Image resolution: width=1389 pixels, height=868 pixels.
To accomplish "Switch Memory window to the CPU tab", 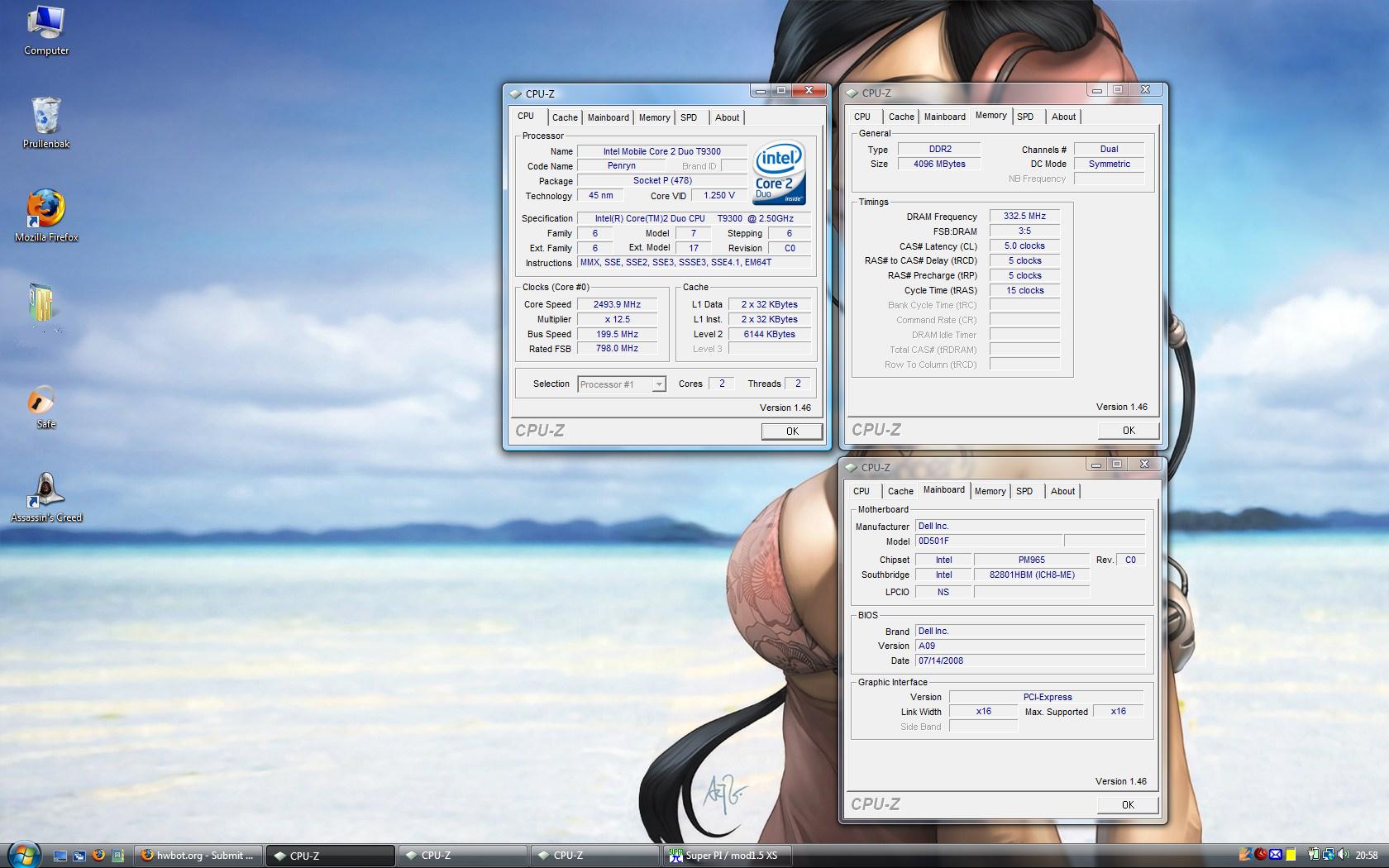I will click(862, 117).
